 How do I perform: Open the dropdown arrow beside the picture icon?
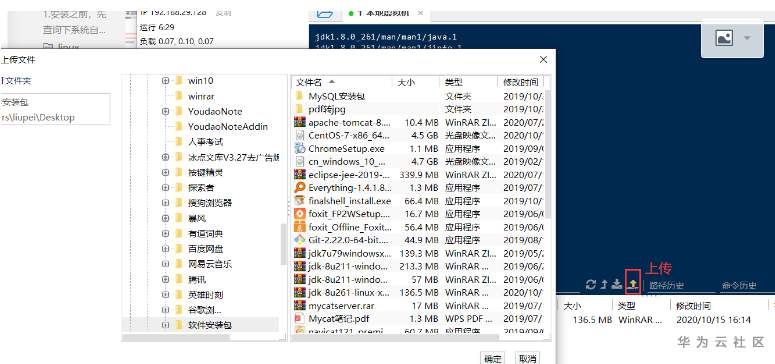point(747,38)
